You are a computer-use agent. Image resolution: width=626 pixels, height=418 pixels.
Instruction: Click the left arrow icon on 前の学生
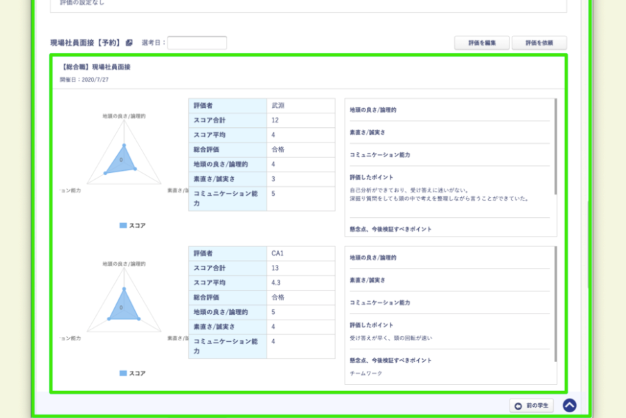point(517,405)
